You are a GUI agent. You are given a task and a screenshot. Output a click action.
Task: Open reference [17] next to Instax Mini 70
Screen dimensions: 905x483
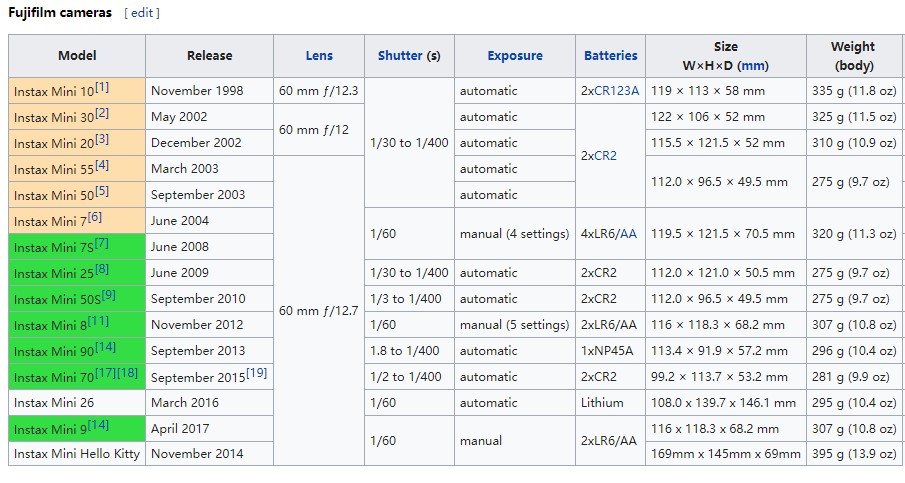point(105,373)
